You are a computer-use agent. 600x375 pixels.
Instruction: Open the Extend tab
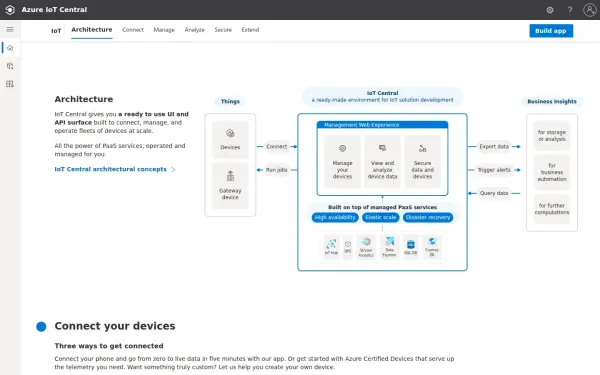[250, 30]
